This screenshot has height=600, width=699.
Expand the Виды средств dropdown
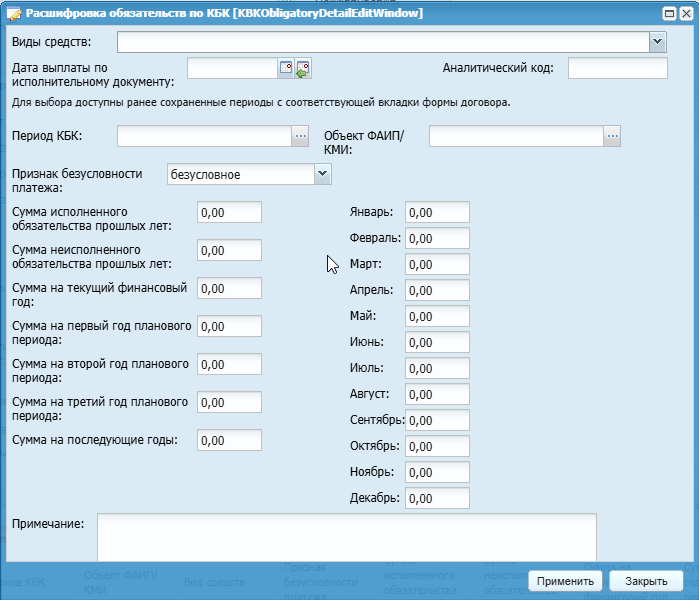pos(657,42)
